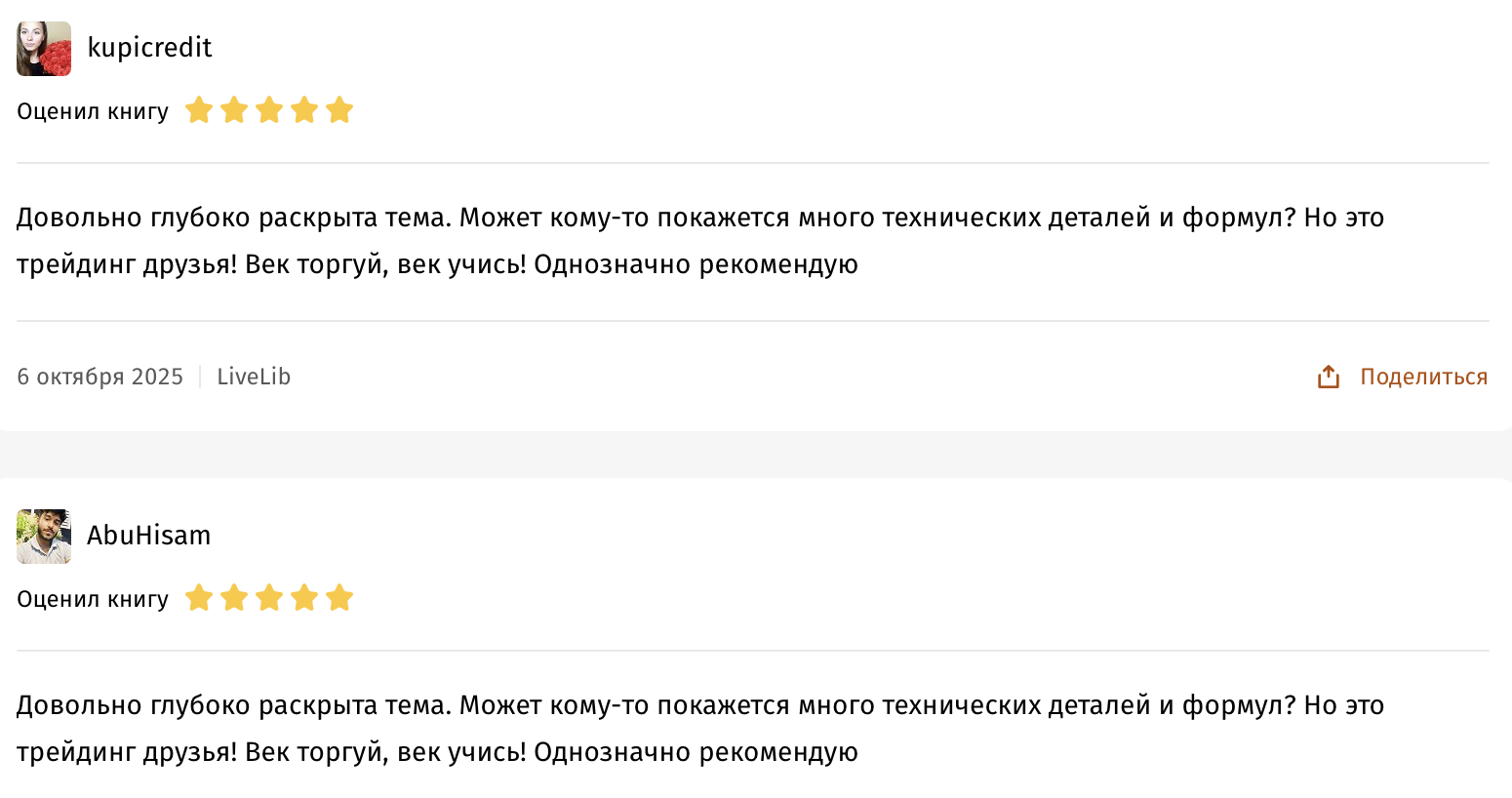Click fourth star in AbuHisam's rating
Screen dimensions: 1512x798
click(304, 598)
